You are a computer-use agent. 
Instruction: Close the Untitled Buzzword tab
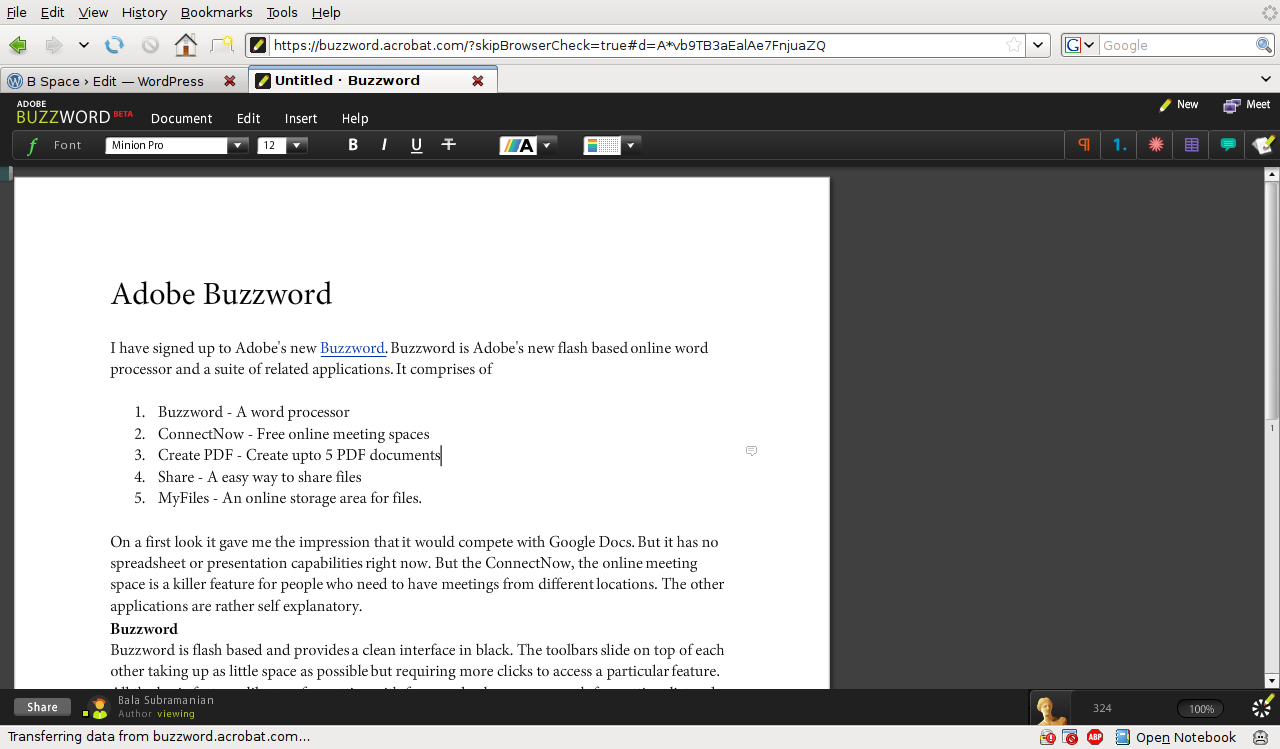[478, 81]
